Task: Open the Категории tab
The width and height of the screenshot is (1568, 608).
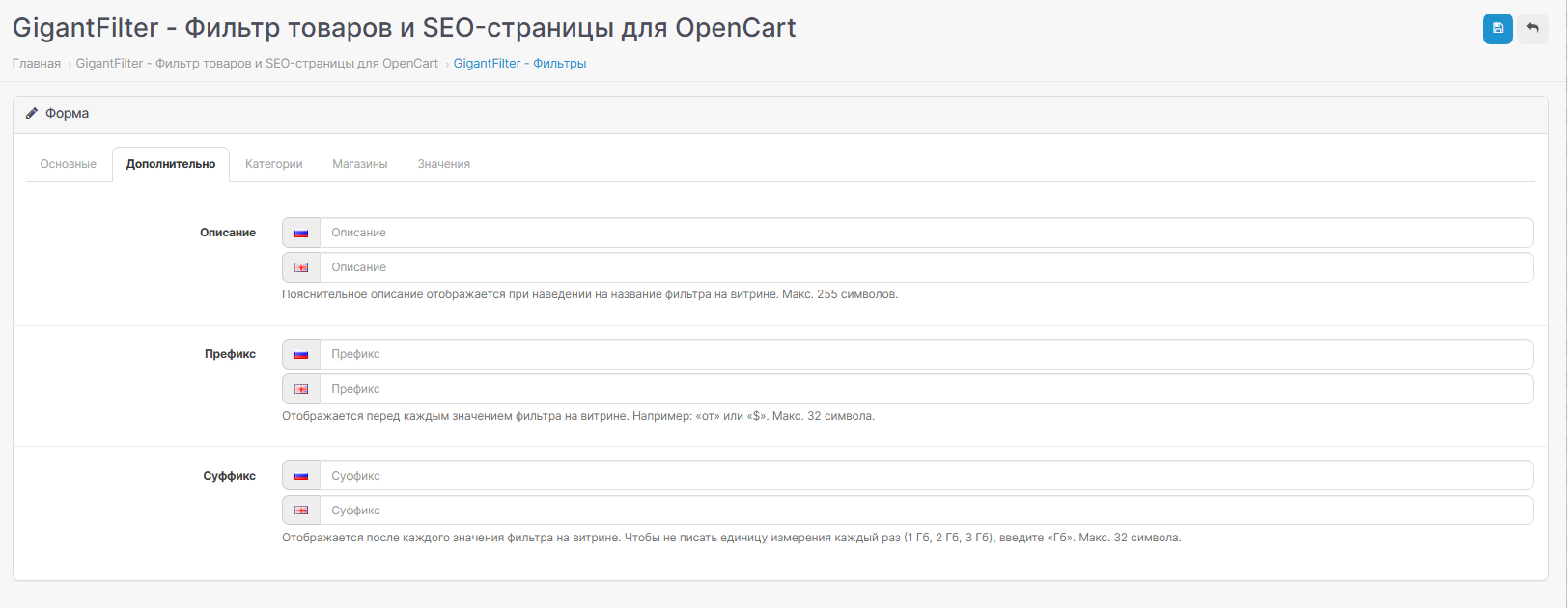Action: (274, 164)
